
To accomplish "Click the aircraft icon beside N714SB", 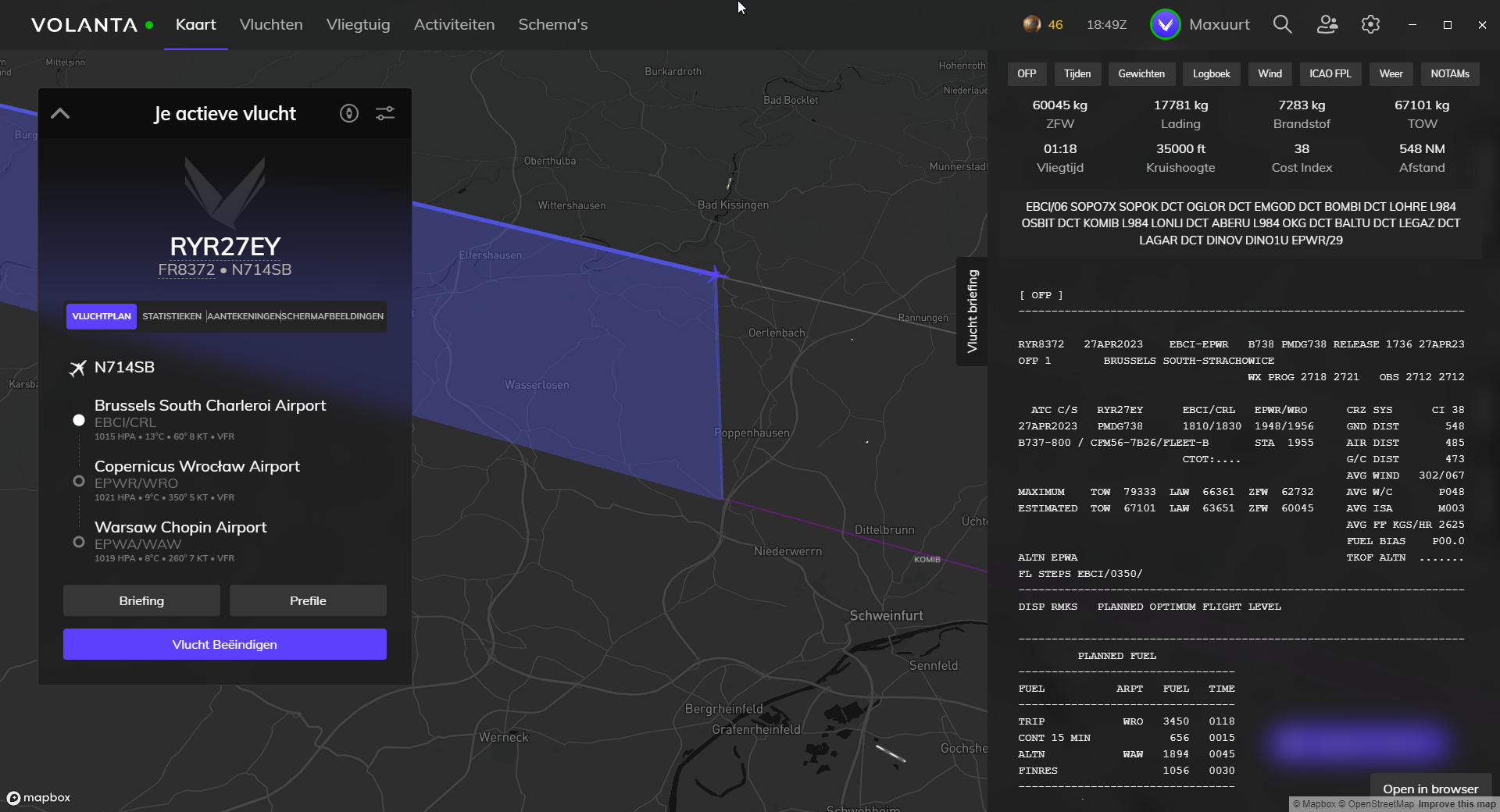I will [x=77, y=368].
